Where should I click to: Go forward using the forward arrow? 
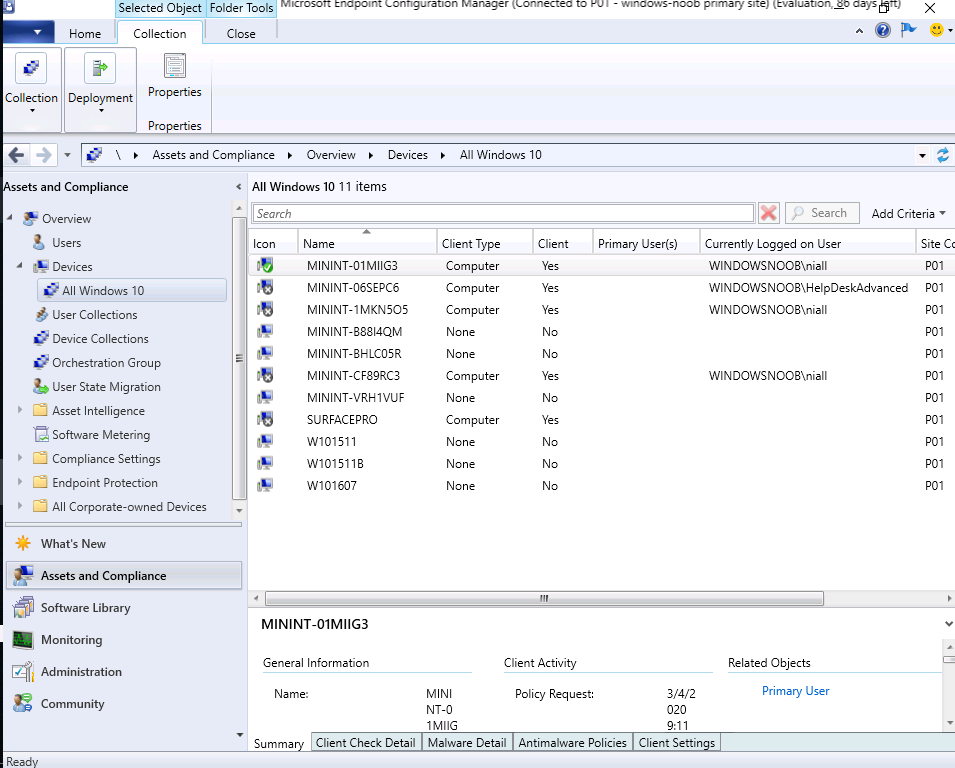[43, 155]
